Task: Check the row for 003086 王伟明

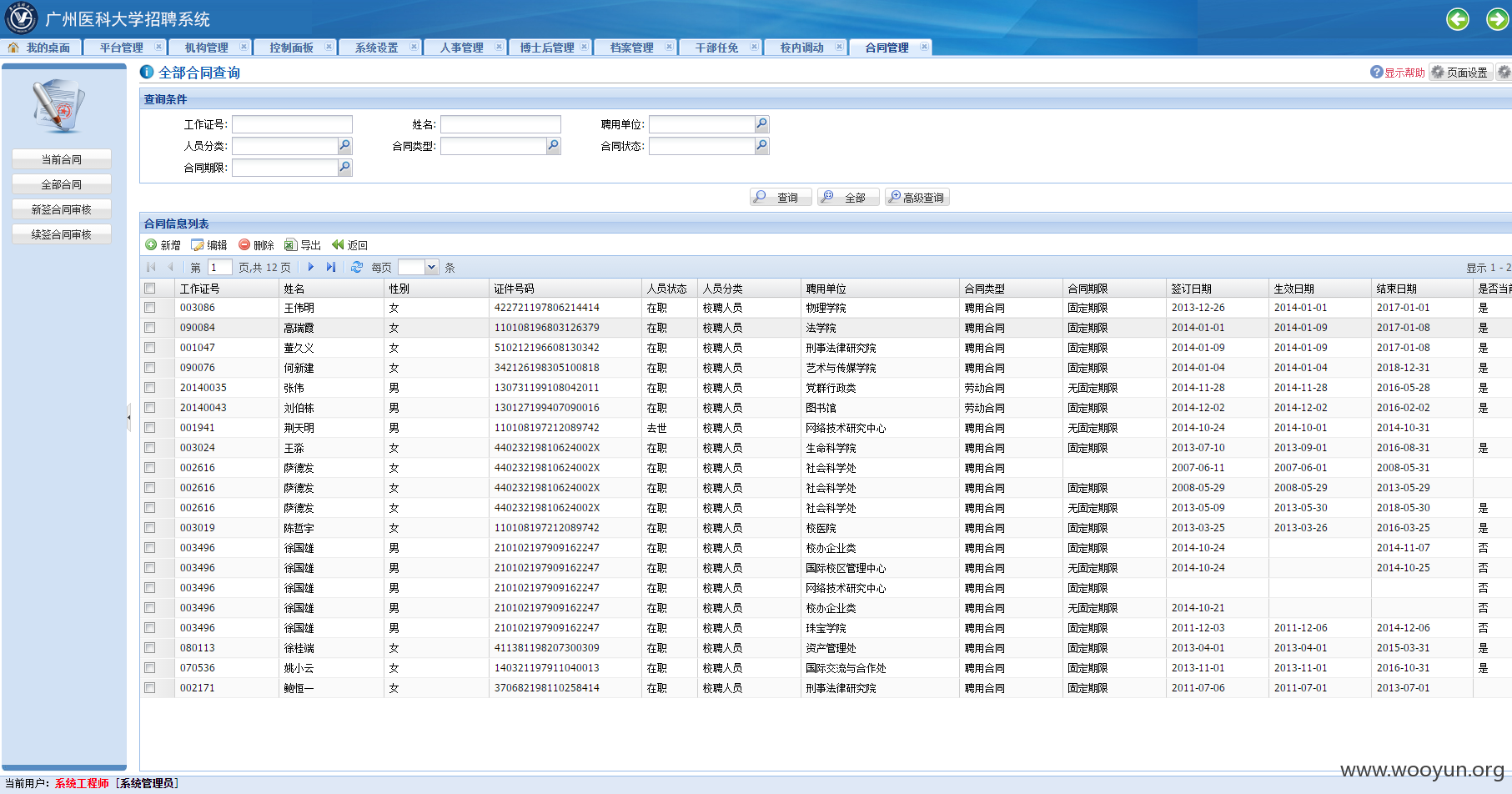Action: point(150,308)
